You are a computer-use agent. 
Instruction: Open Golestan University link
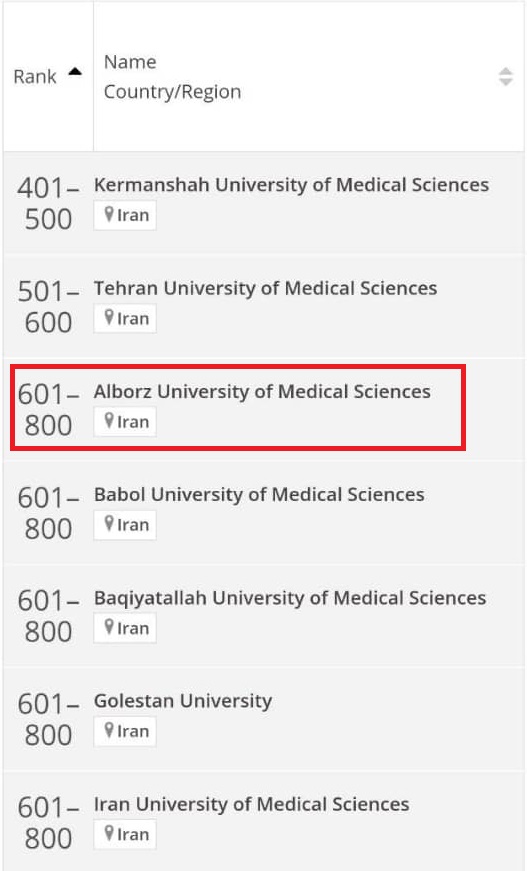183,701
